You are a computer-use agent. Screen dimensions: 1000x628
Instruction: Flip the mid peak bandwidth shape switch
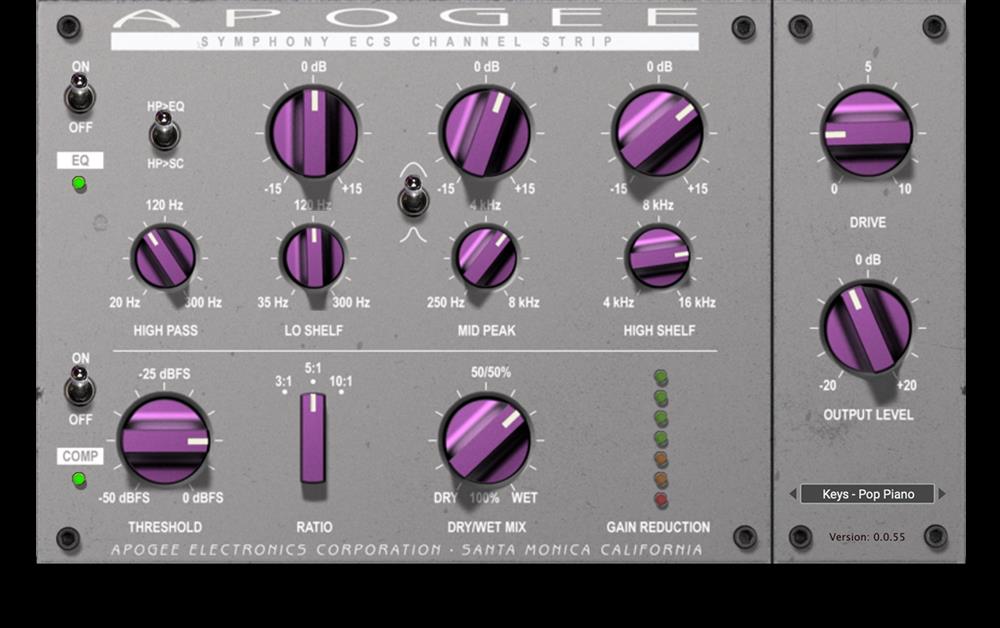pos(413,196)
